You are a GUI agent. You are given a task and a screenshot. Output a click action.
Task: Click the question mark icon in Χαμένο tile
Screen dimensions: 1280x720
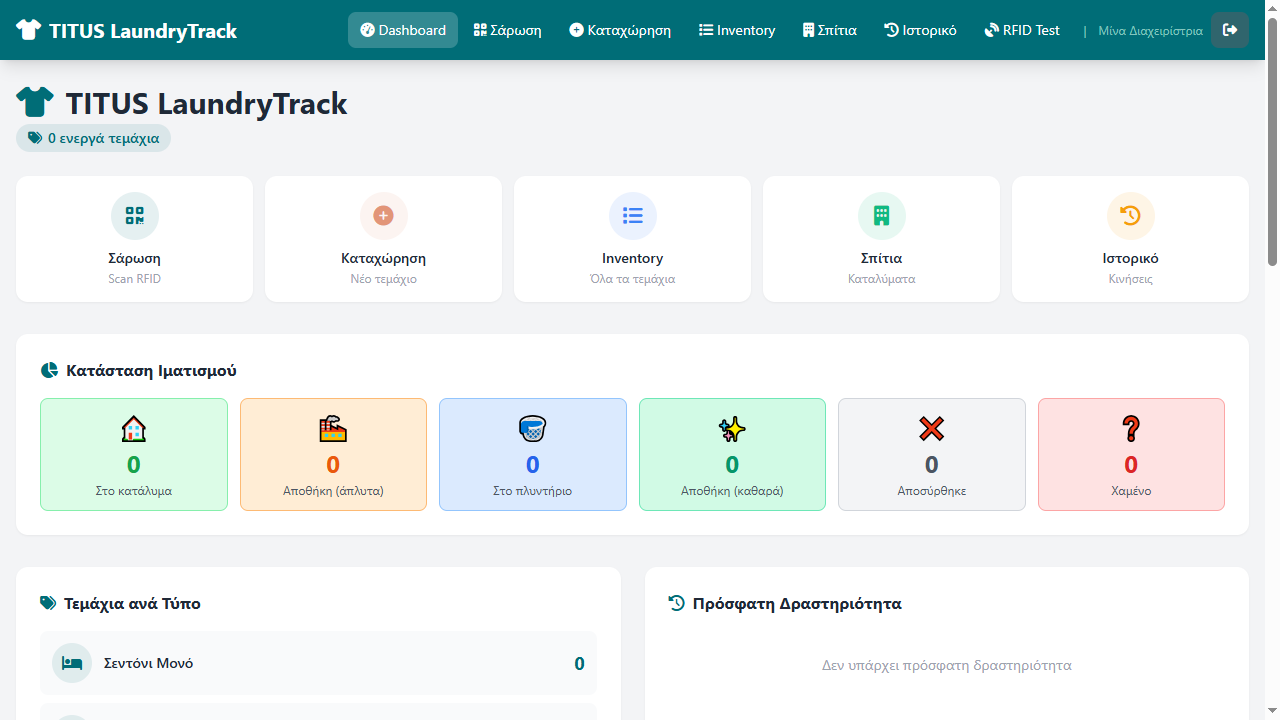(x=1131, y=429)
